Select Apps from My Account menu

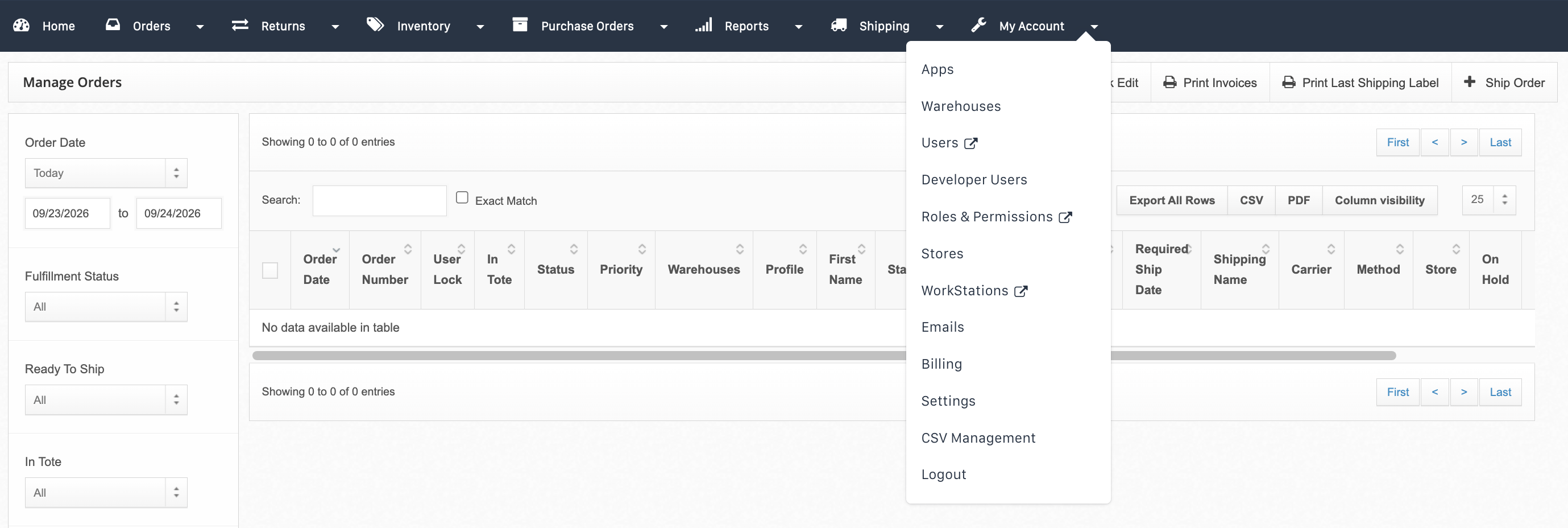(938, 69)
